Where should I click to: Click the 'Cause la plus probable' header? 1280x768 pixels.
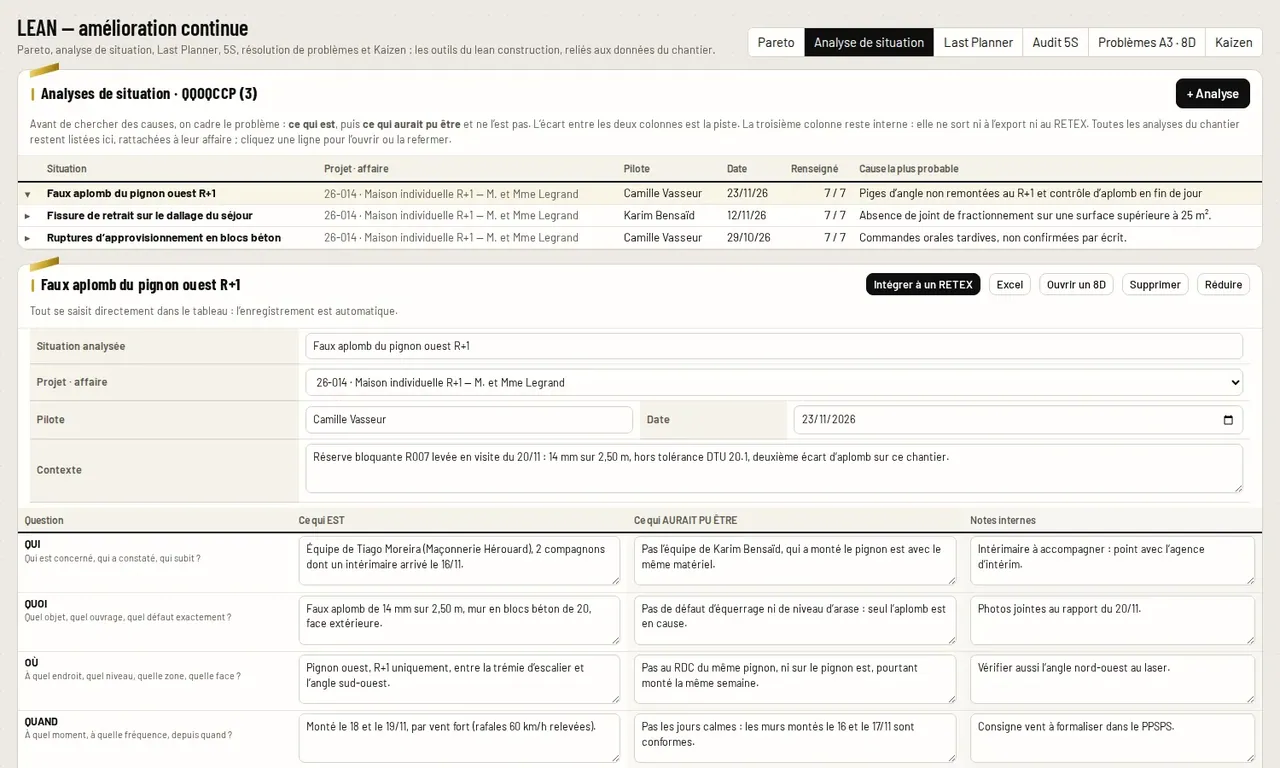tap(908, 168)
